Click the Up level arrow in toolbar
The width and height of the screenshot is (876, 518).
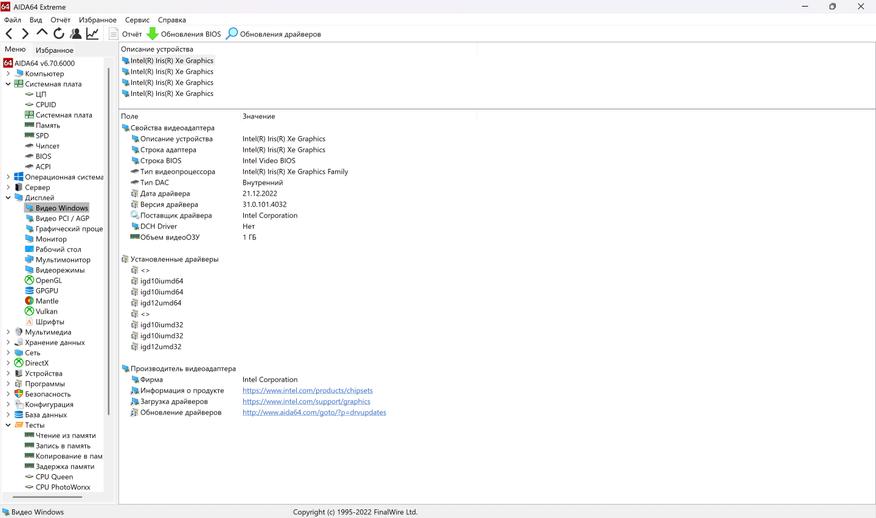click(x=42, y=33)
